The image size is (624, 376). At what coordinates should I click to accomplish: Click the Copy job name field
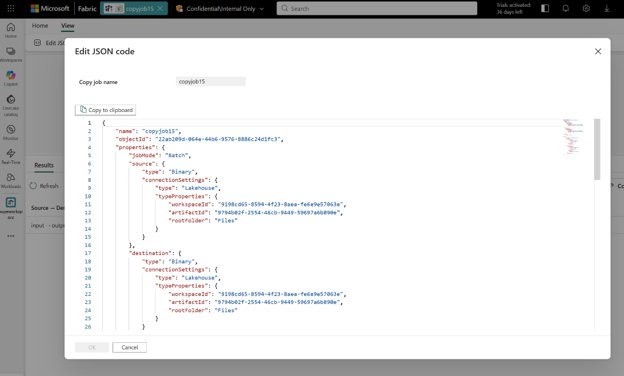click(x=211, y=82)
